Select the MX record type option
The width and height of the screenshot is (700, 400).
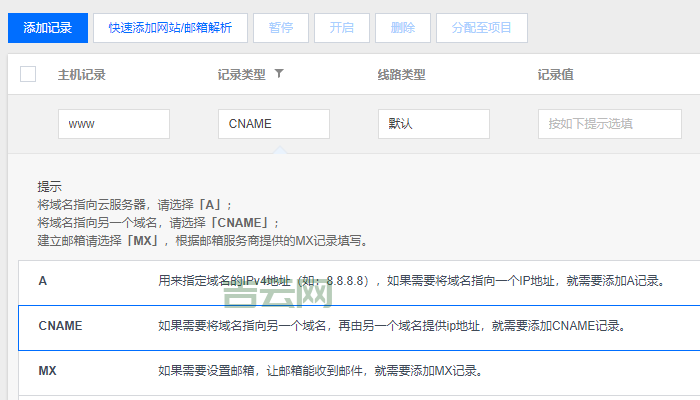pyautogui.click(x=359, y=373)
